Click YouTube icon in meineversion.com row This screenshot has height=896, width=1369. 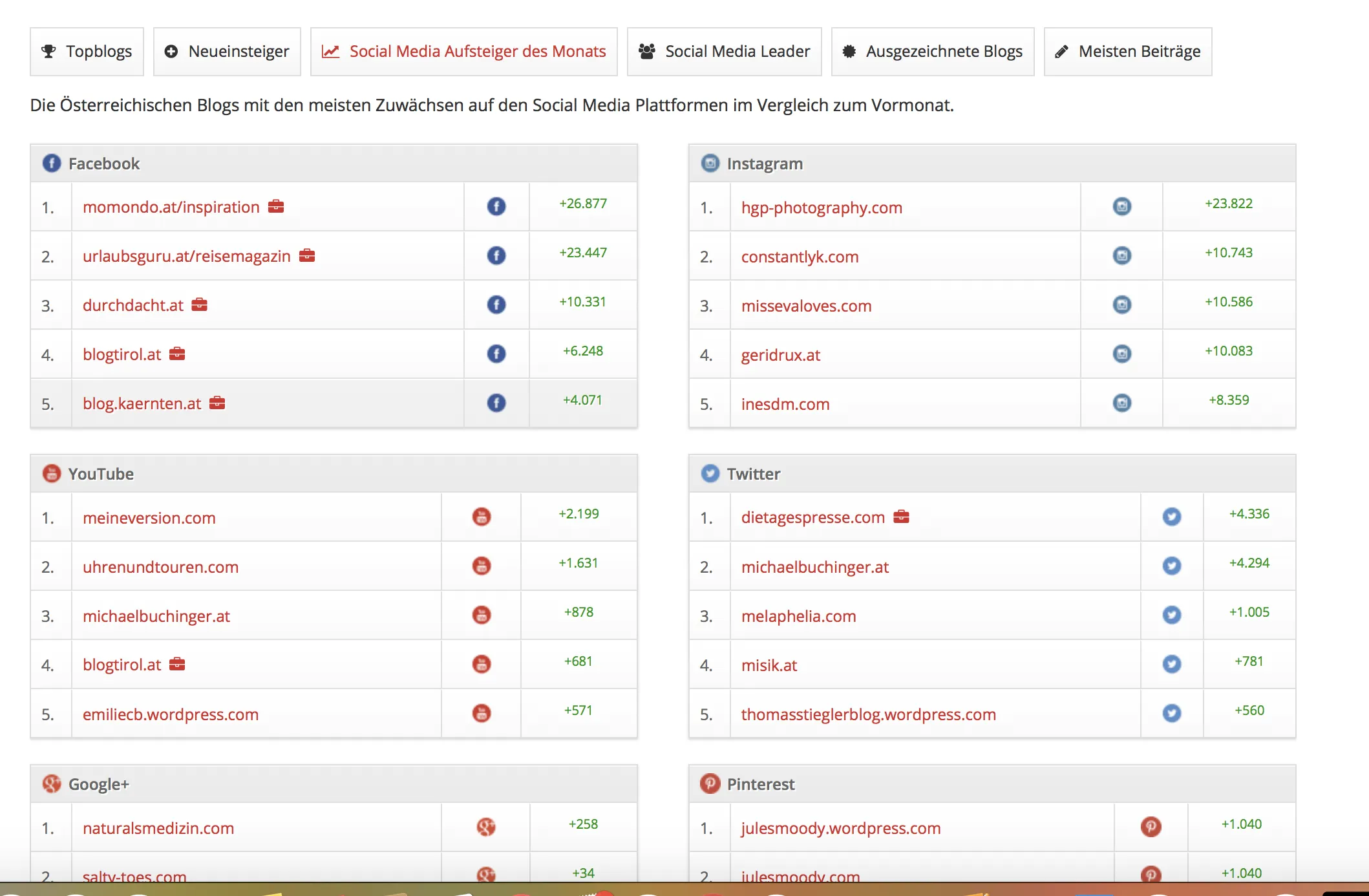click(482, 517)
